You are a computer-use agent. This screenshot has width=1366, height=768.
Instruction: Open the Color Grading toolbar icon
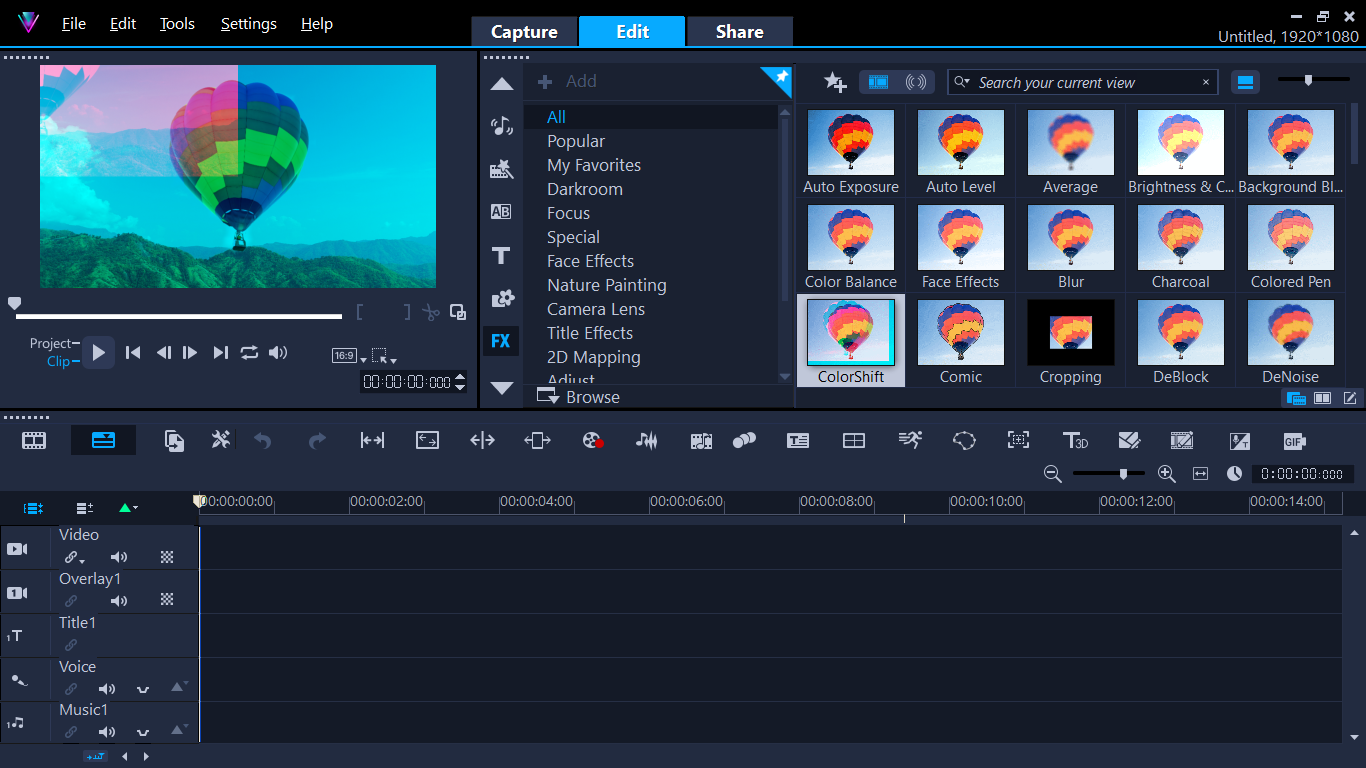pos(593,441)
